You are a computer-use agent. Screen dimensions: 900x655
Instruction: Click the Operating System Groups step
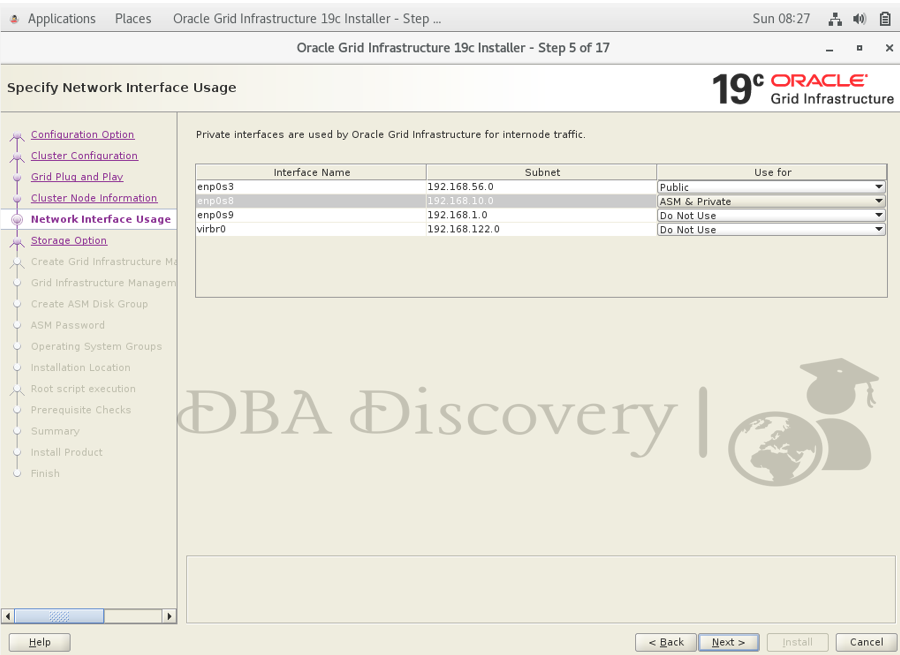coord(96,347)
